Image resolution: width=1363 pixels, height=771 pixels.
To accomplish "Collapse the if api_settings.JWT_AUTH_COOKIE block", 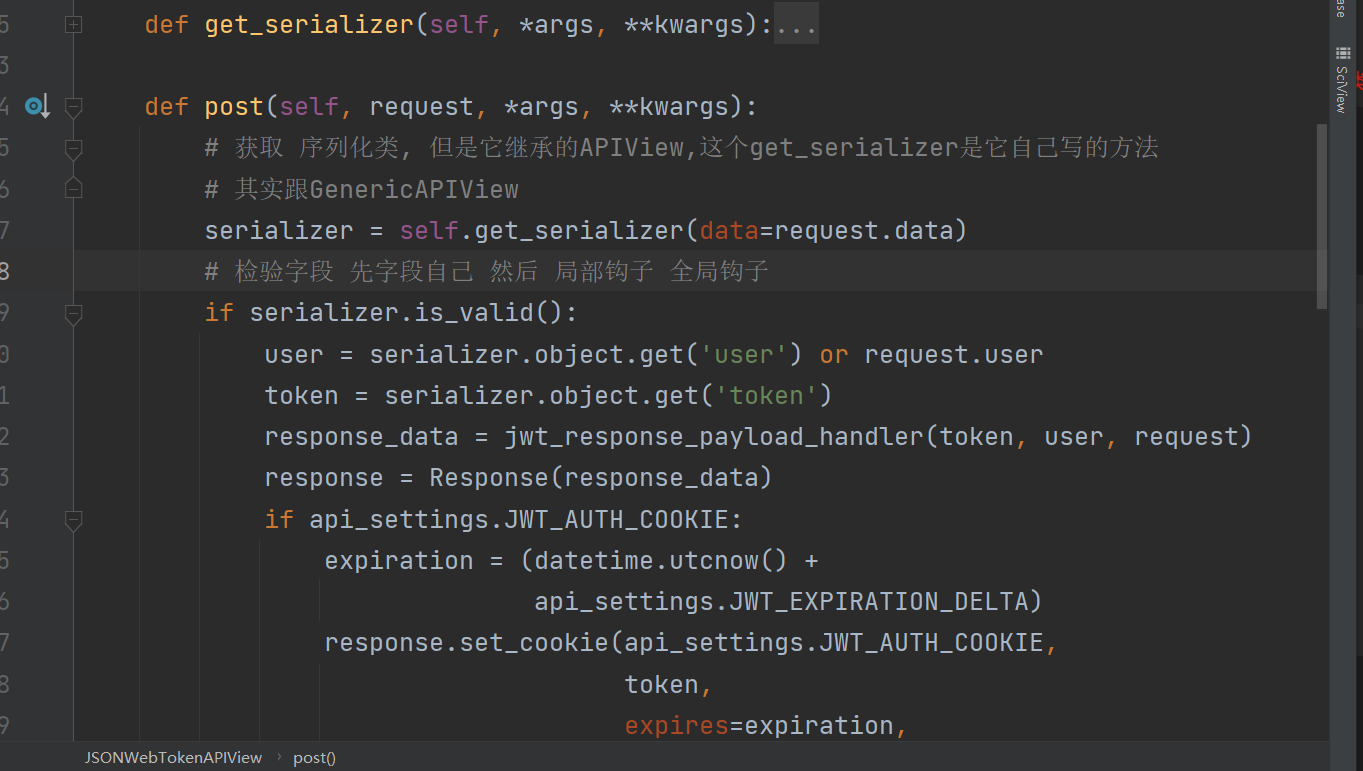I will [x=73, y=519].
